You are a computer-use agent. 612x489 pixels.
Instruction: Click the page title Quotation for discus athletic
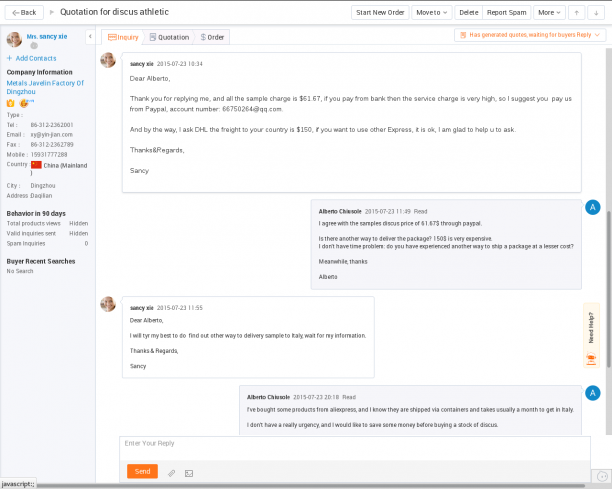coord(114,12)
